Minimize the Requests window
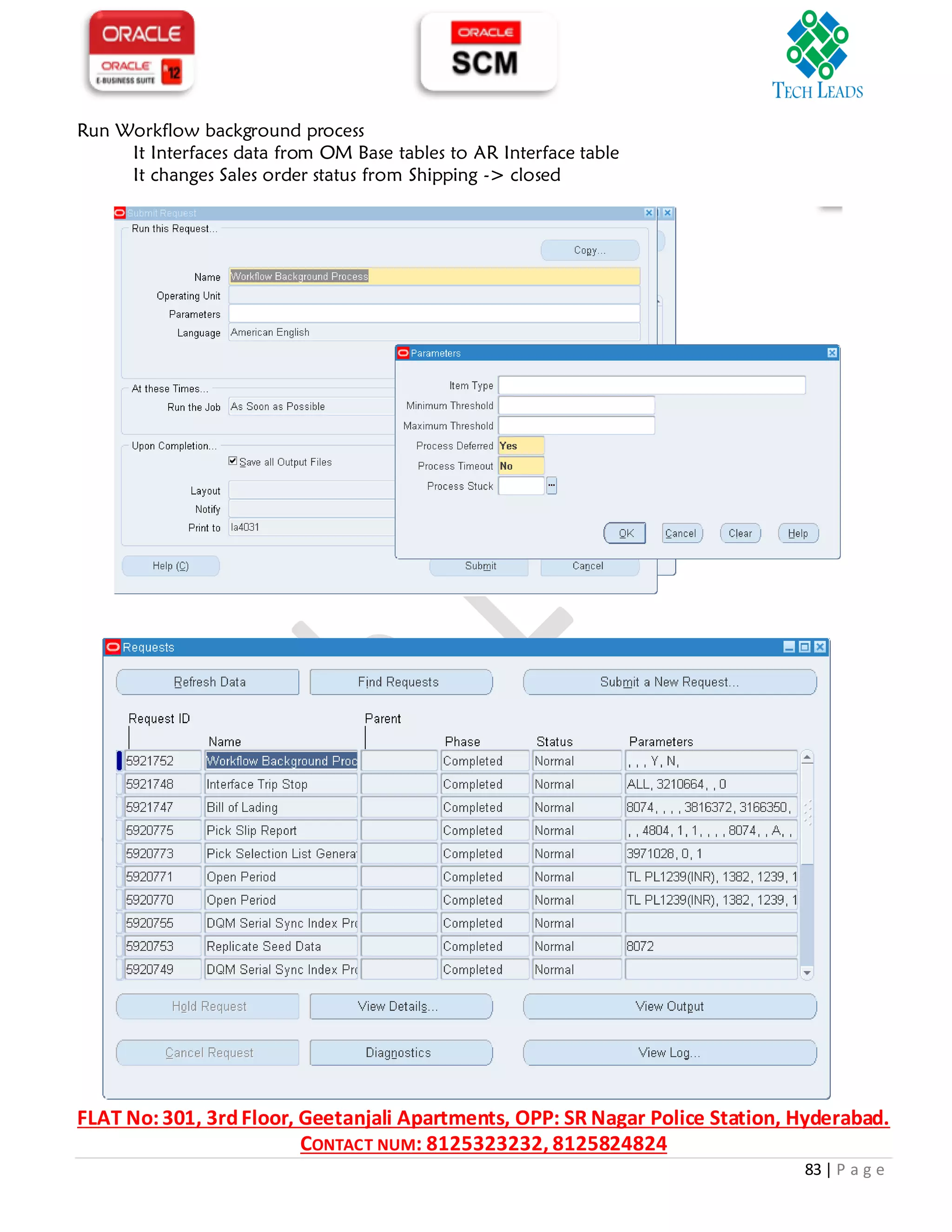 789,647
